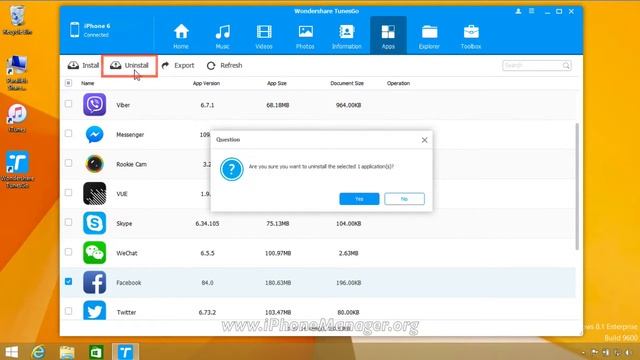The height and width of the screenshot is (360, 640).
Task: Click the Facebook app icon
Action: (x=95, y=282)
